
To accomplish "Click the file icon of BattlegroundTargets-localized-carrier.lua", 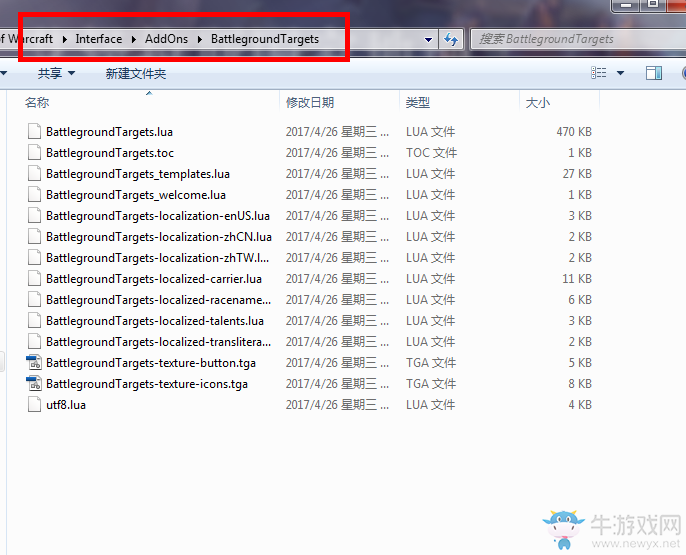I will 34,278.
